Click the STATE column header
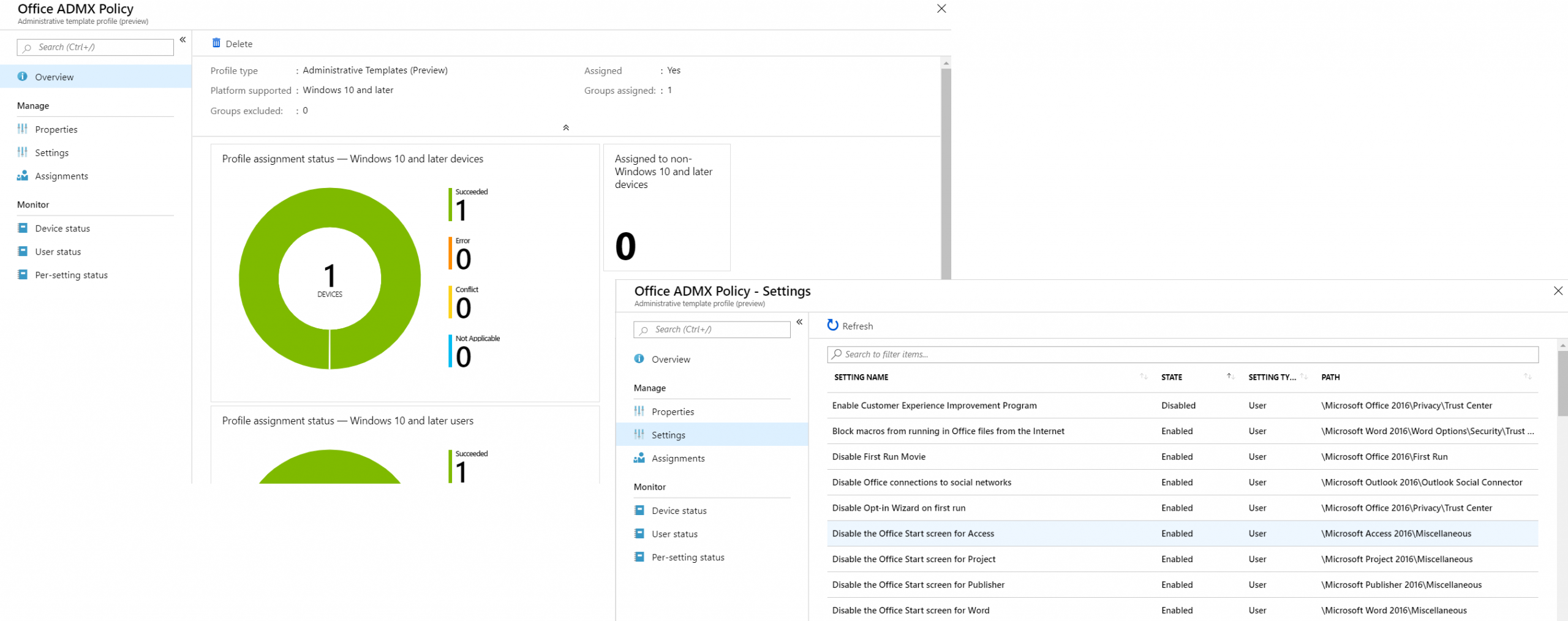This screenshot has height=621, width=1568. [x=1172, y=377]
